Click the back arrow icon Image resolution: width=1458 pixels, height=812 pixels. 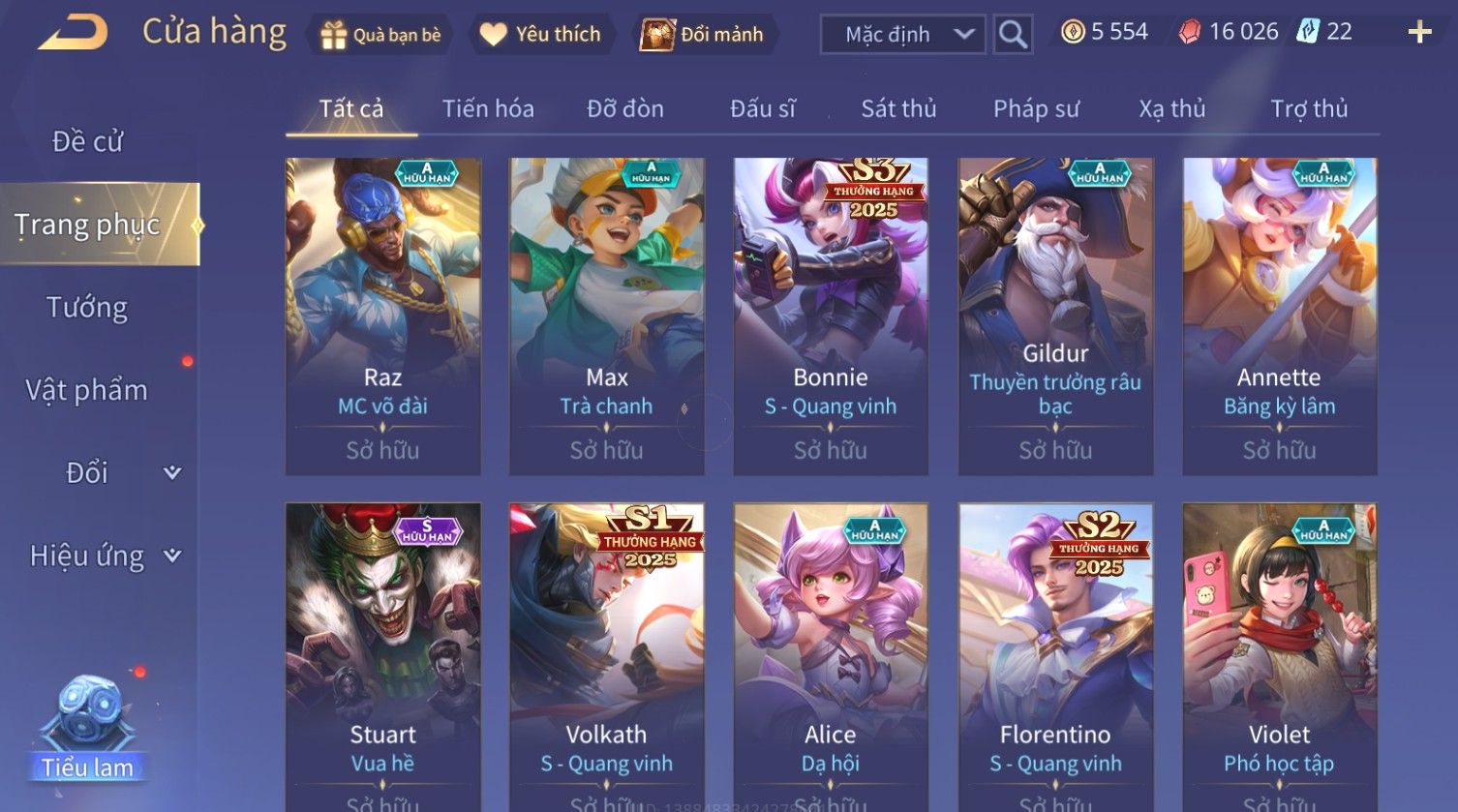point(73,34)
